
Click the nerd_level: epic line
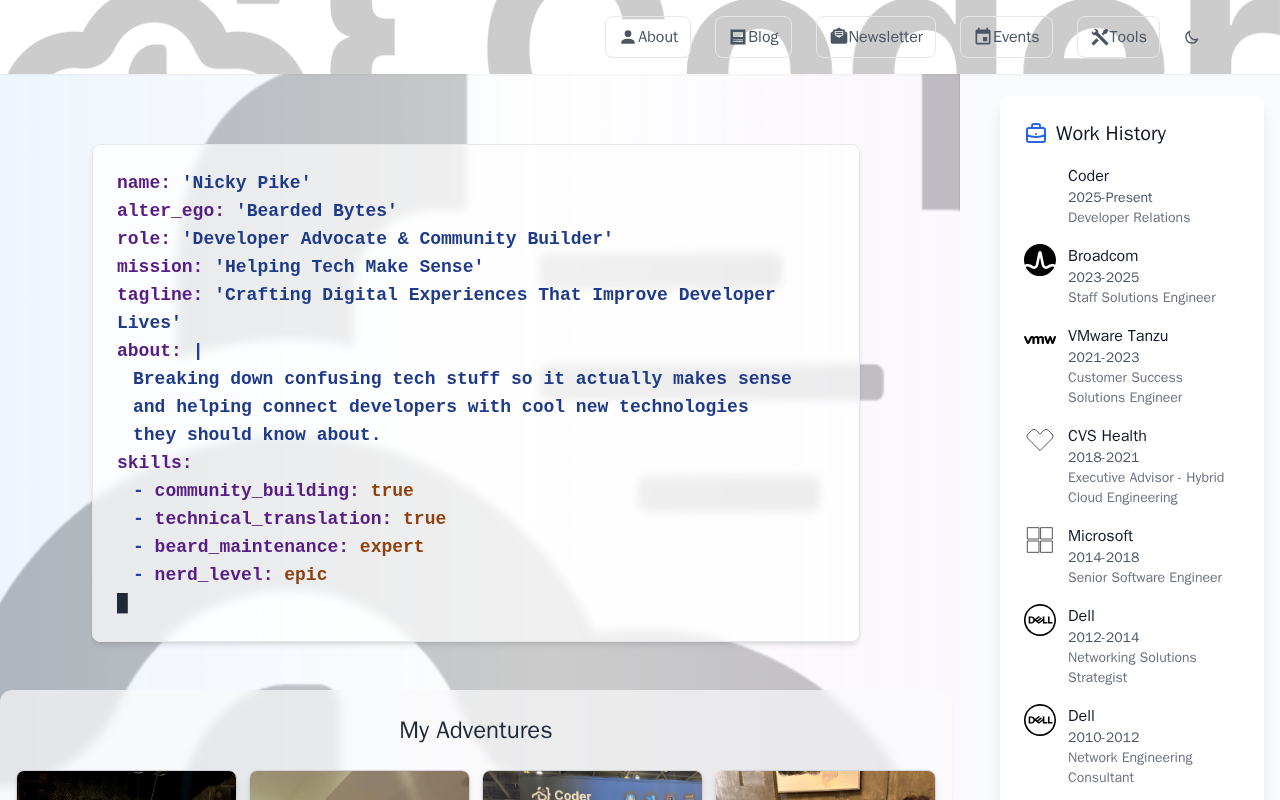coord(230,575)
